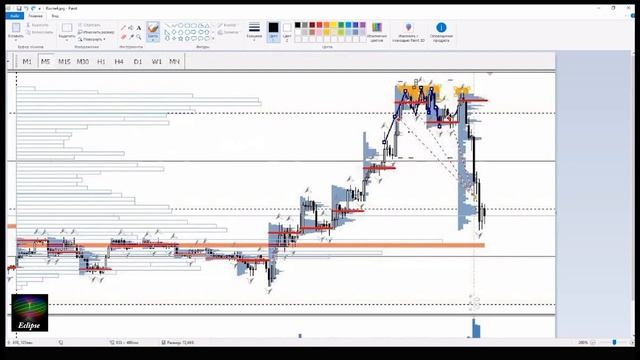Screen dimensions: 640x360
Task: Select the Text tool letter A
Action: tap(139, 28)
